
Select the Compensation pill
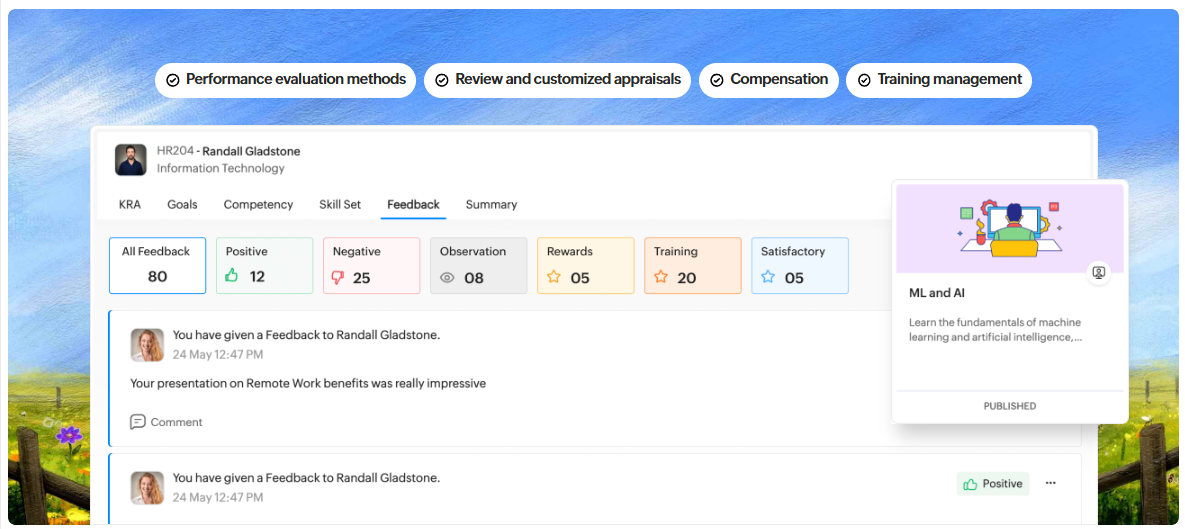[769, 80]
